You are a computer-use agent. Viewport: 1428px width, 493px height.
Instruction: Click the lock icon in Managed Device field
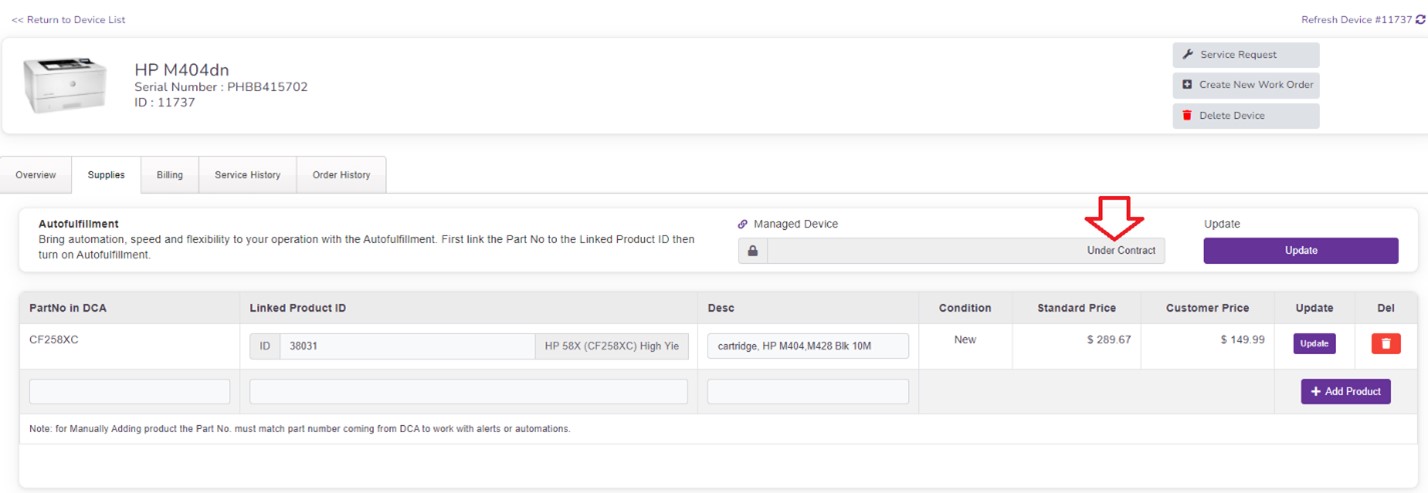click(x=753, y=251)
